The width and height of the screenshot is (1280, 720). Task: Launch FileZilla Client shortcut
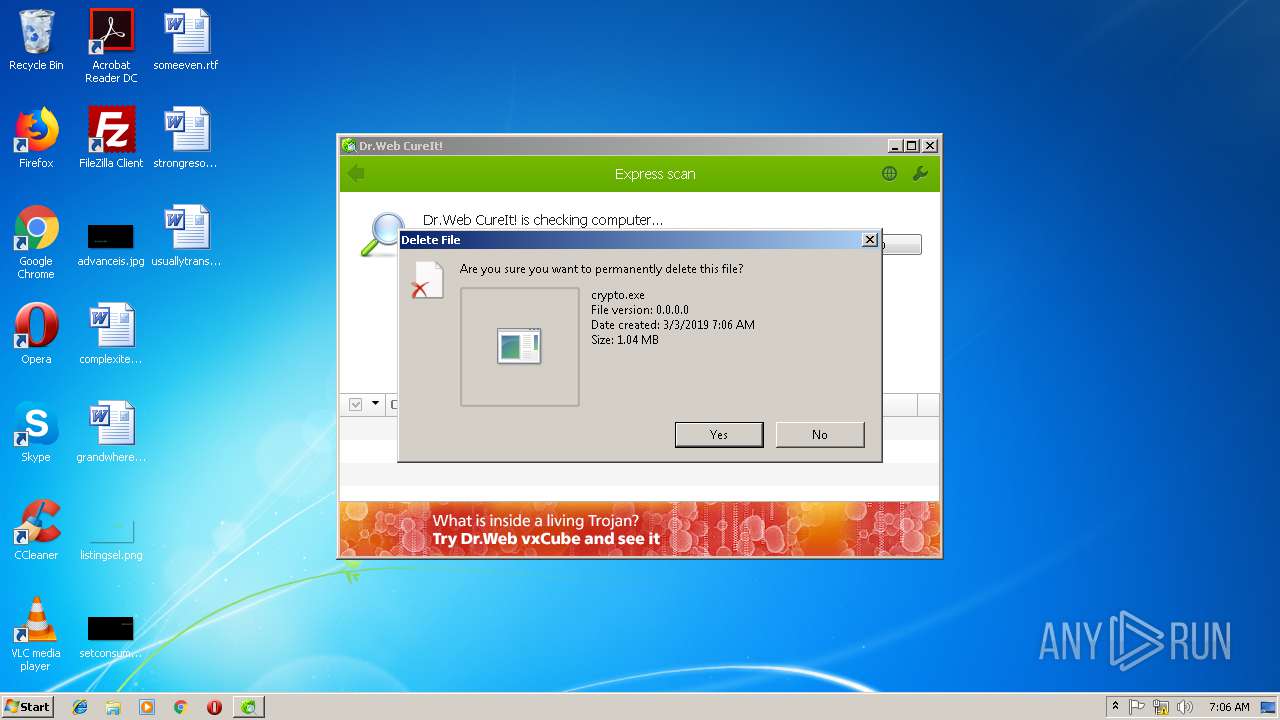click(111, 138)
